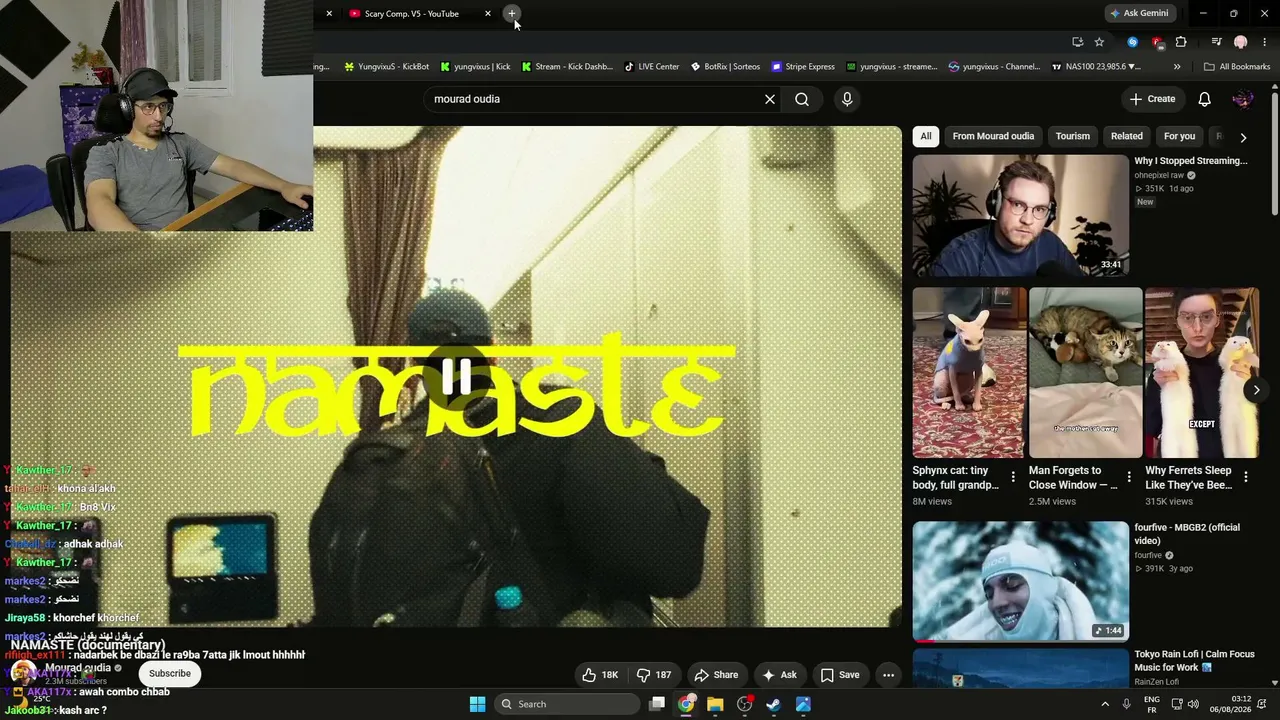Bookmark this page with the star icon
Screen dimensions: 1280x720
[x=1099, y=42]
